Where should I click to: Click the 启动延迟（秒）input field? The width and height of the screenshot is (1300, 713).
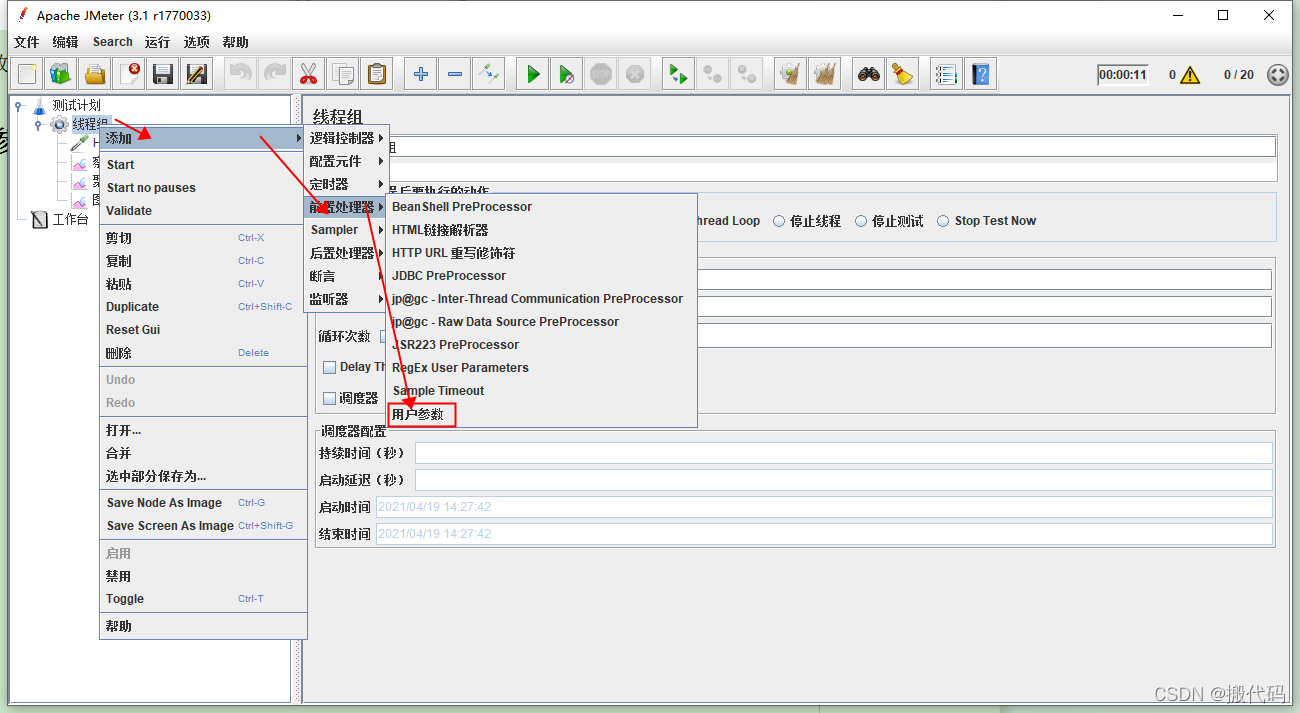[844, 480]
